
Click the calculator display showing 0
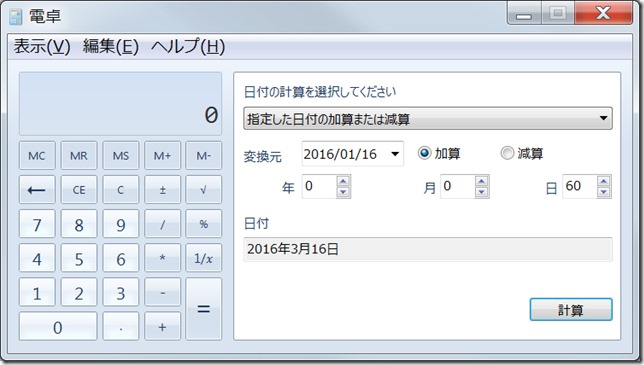pos(120,104)
